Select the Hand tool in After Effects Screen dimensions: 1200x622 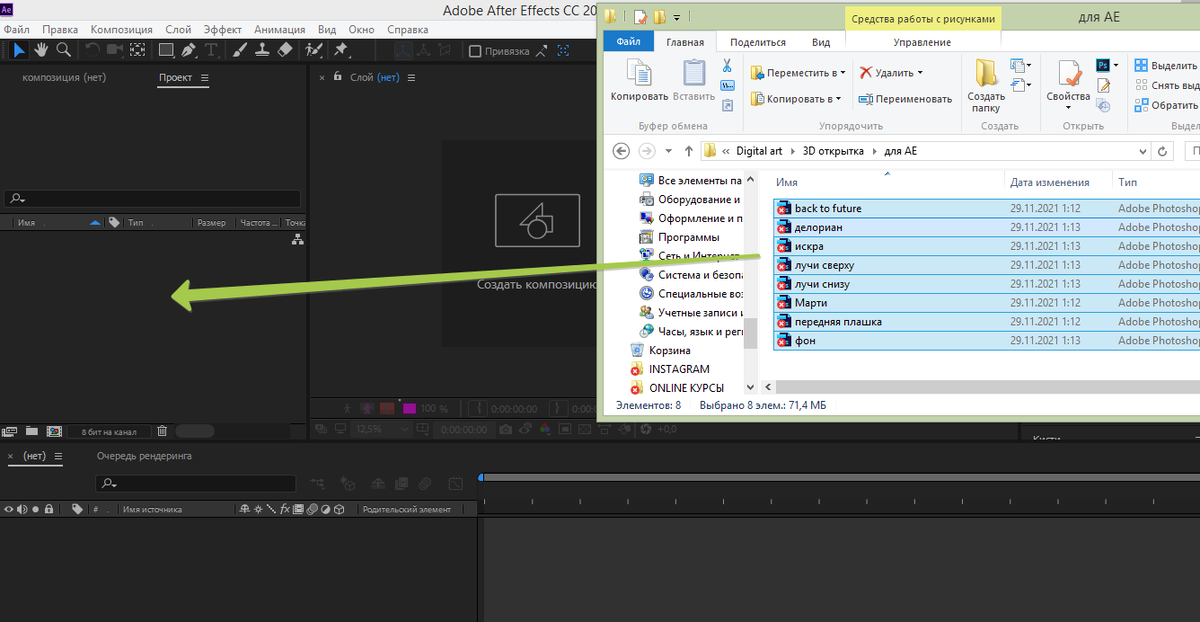point(42,50)
